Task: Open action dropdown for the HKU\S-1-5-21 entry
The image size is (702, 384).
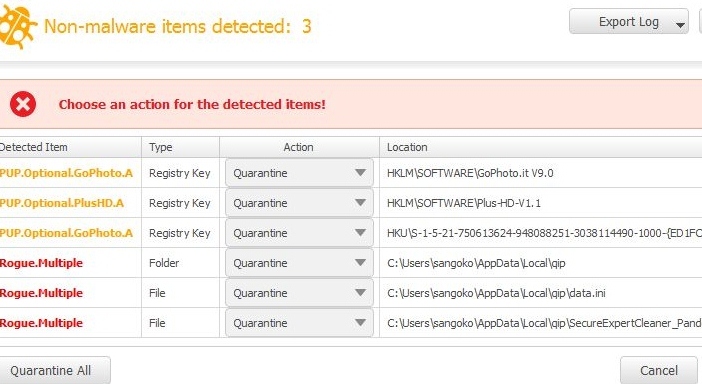Action: point(299,233)
